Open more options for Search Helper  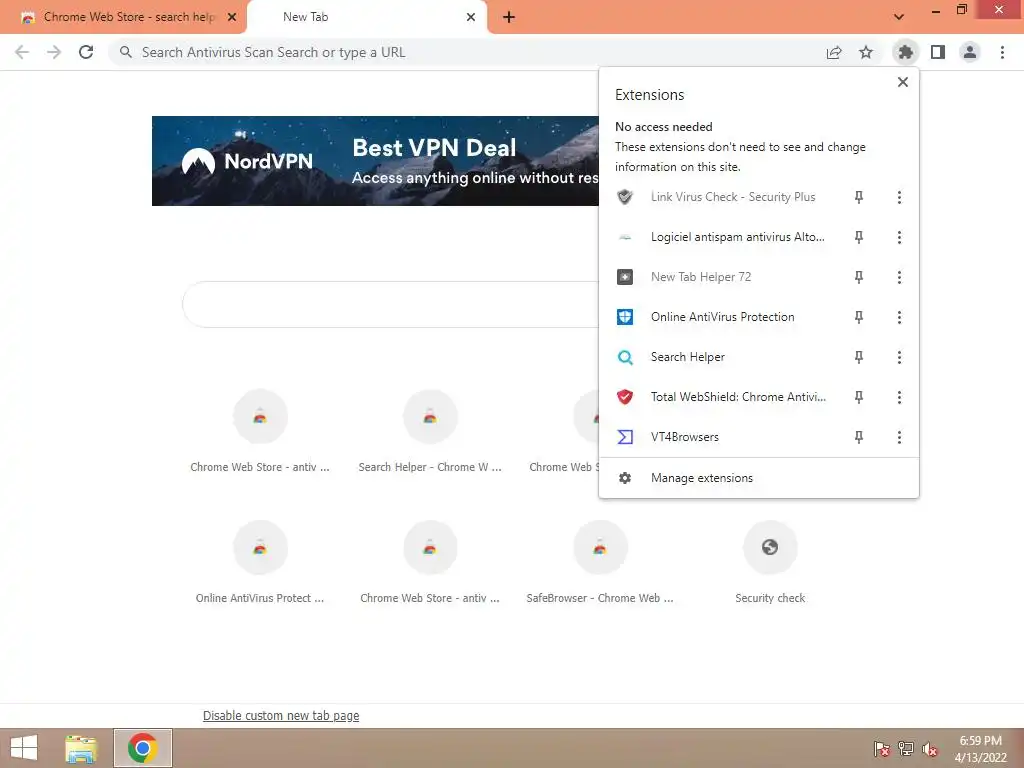(x=899, y=357)
